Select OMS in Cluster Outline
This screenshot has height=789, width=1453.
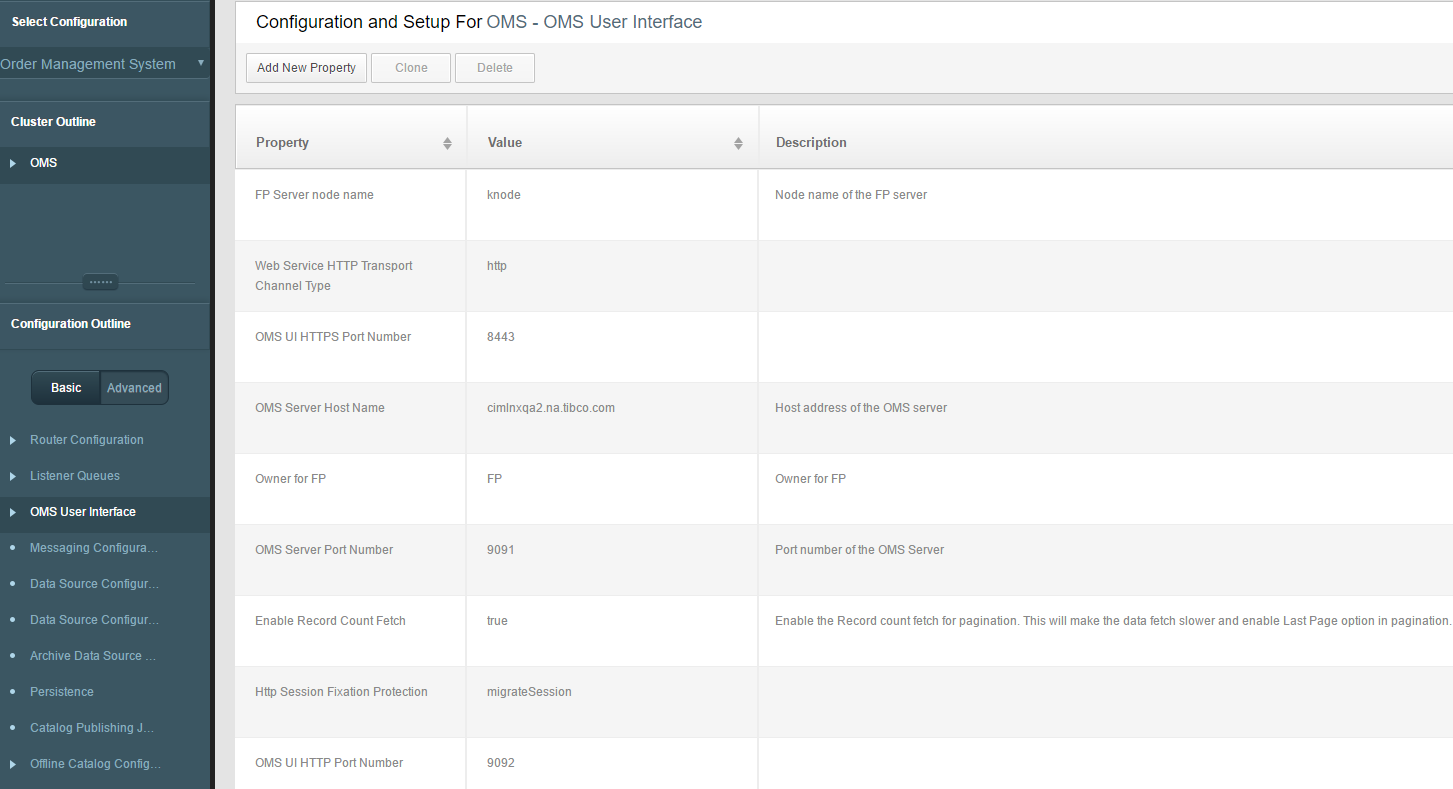click(44, 163)
